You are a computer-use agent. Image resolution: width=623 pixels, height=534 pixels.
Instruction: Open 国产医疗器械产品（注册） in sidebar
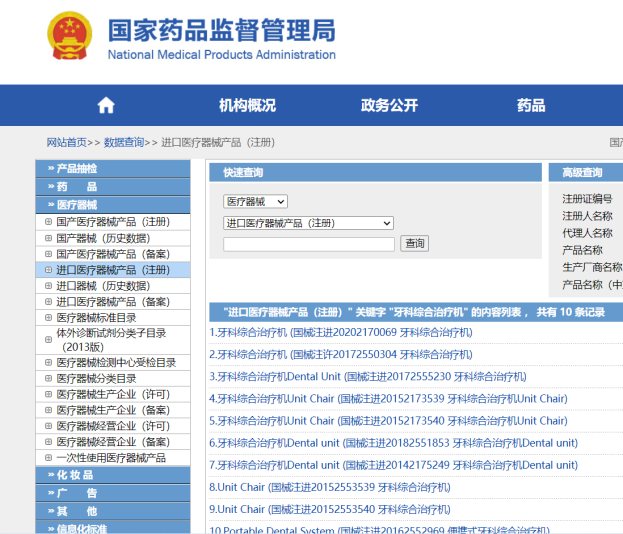113,222
